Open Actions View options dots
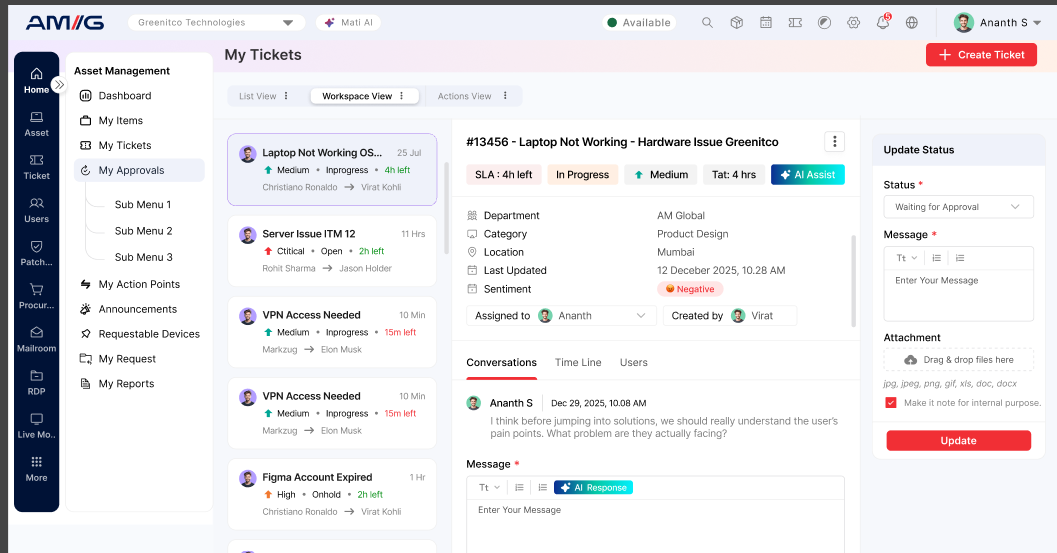The width and height of the screenshot is (1057, 553). pyautogui.click(x=505, y=96)
